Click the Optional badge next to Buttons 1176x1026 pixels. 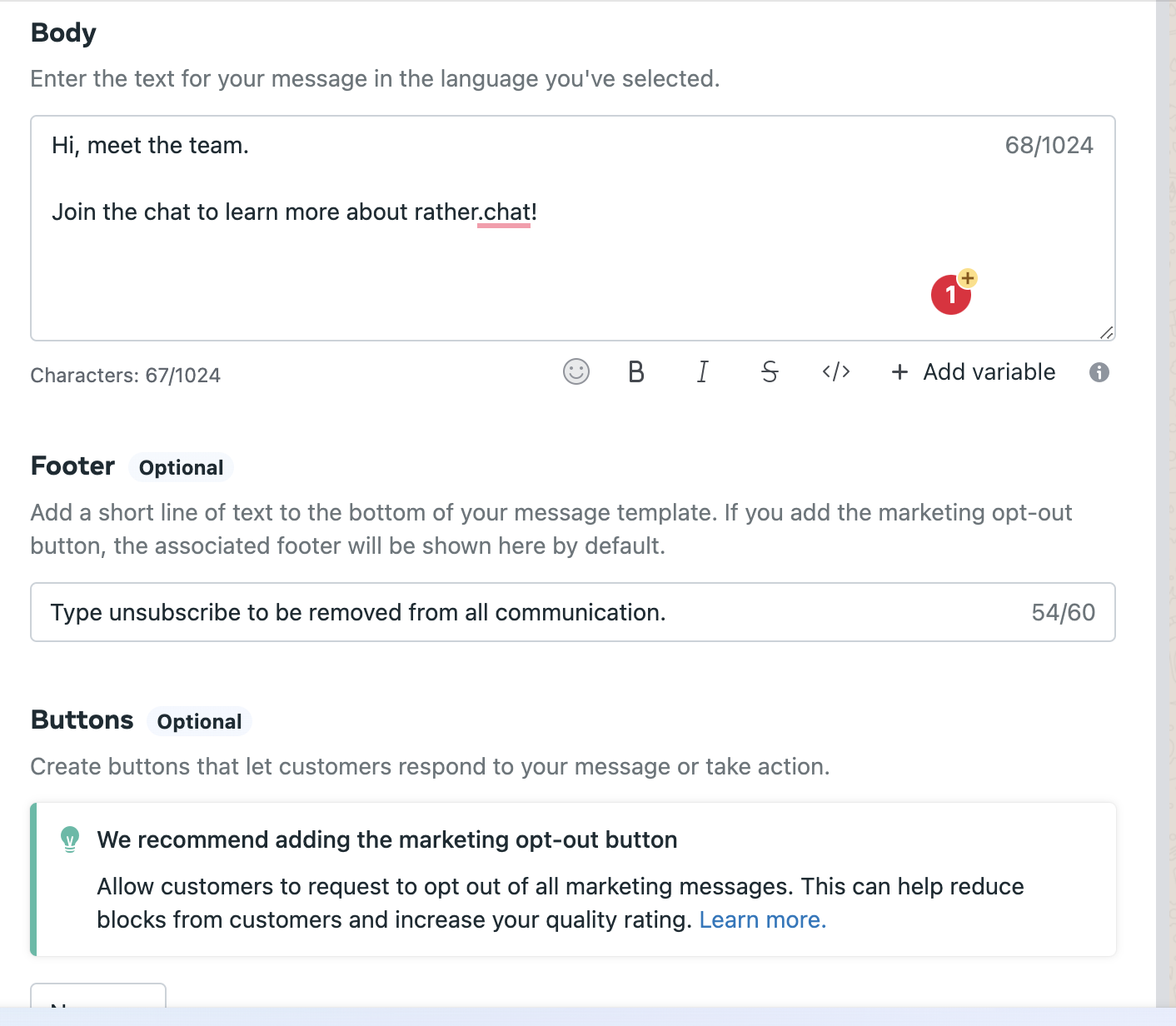(199, 721)
